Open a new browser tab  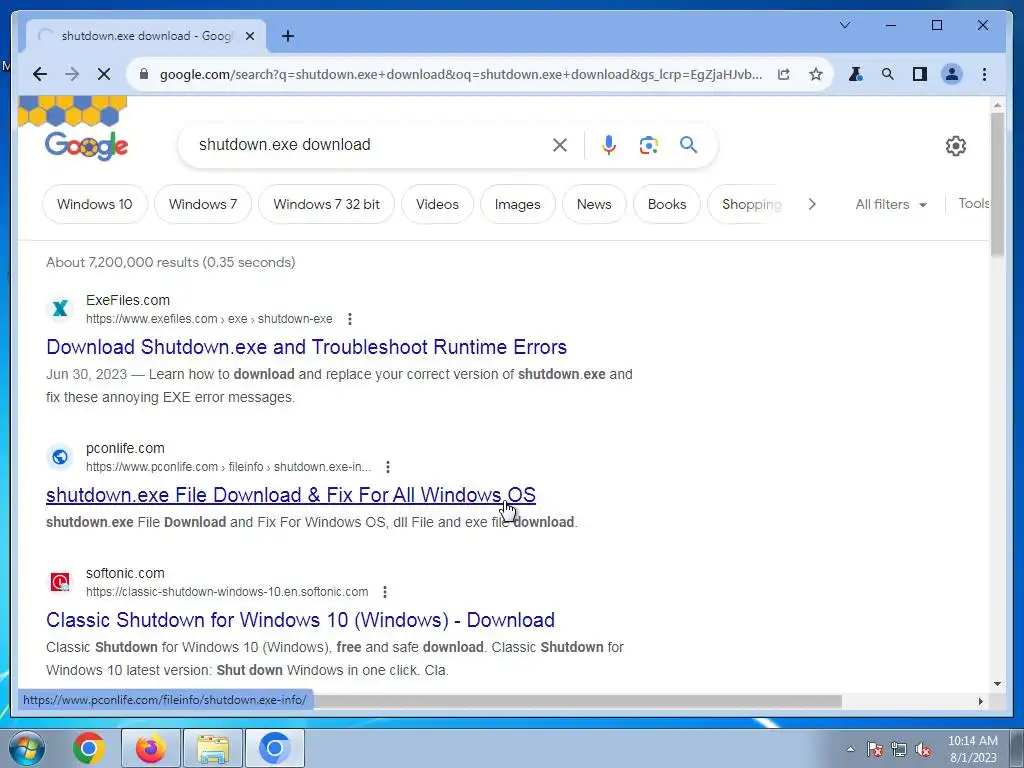(288, 36)
